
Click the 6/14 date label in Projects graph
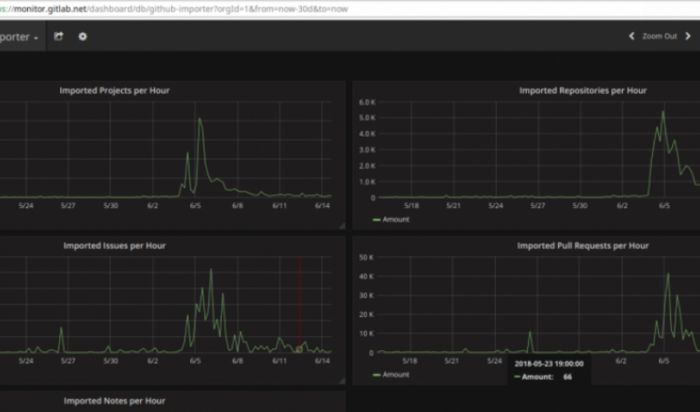point(322,206)
